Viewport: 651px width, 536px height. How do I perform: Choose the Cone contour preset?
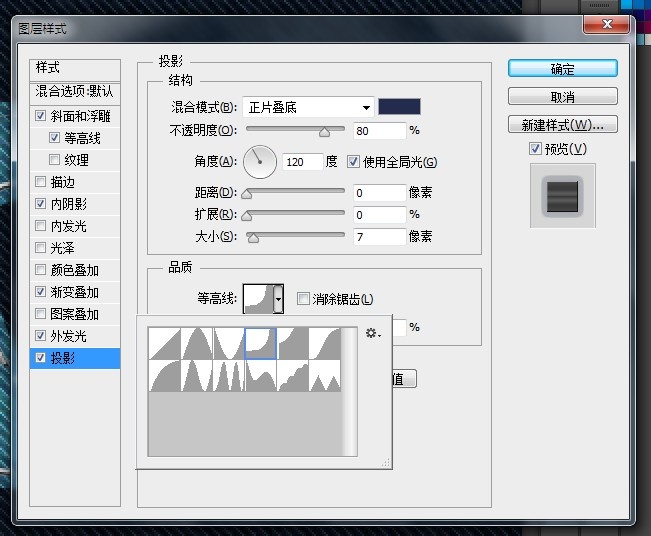click(197, 343)
